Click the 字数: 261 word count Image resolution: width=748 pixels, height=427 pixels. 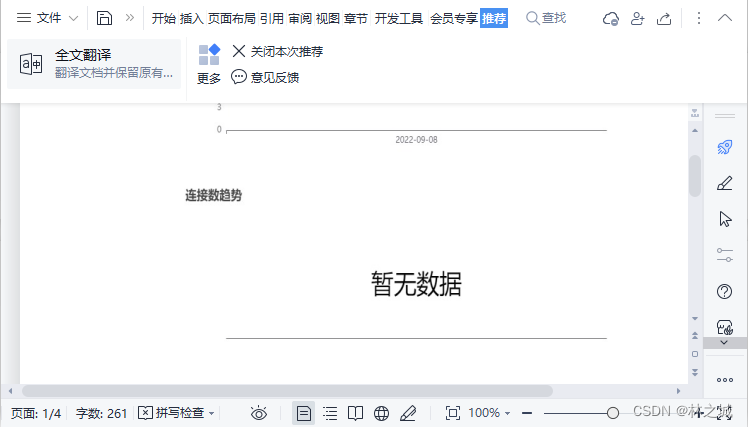coord(101,413)
